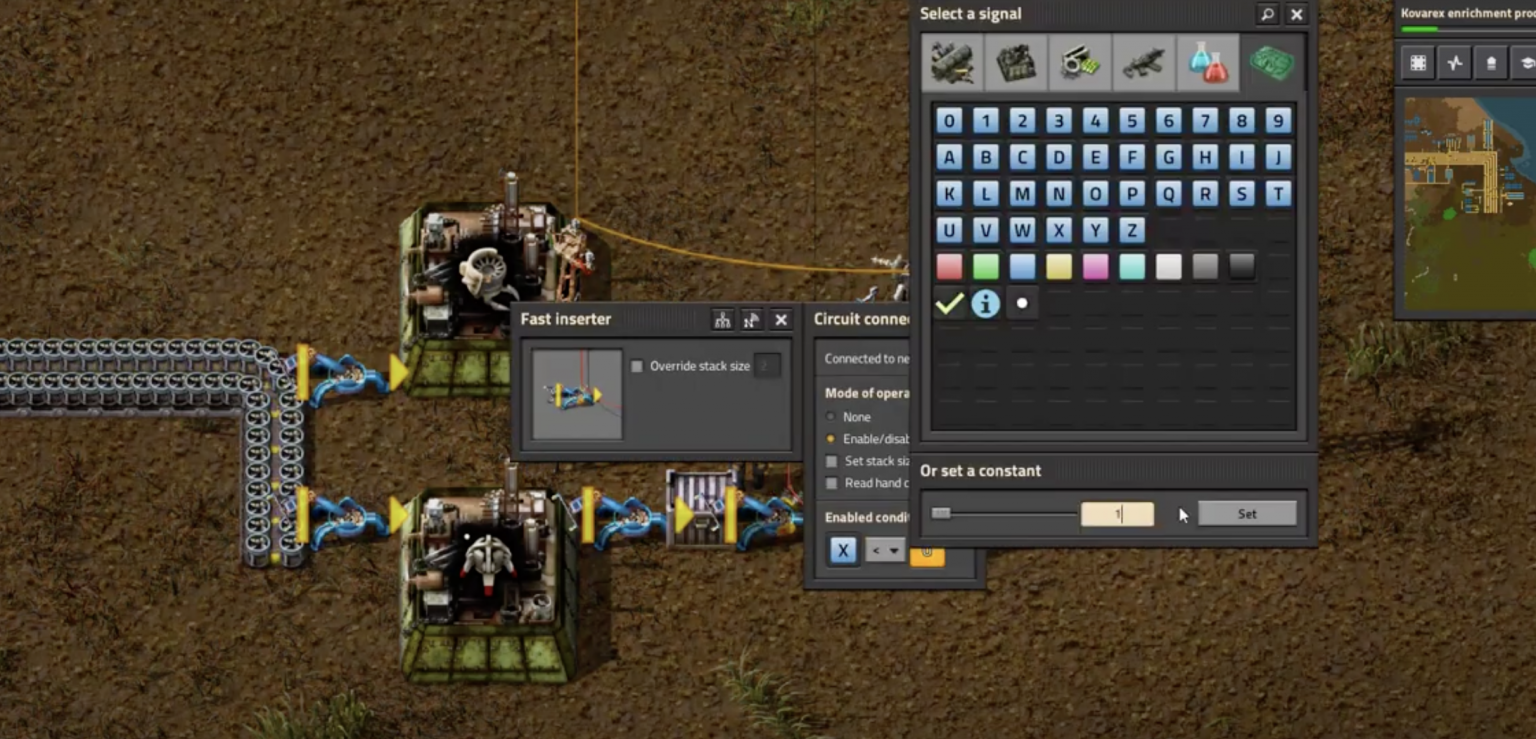1536x739 pixels.
Task: Open the X condition signal selector
Action: (x=843, y=550)
